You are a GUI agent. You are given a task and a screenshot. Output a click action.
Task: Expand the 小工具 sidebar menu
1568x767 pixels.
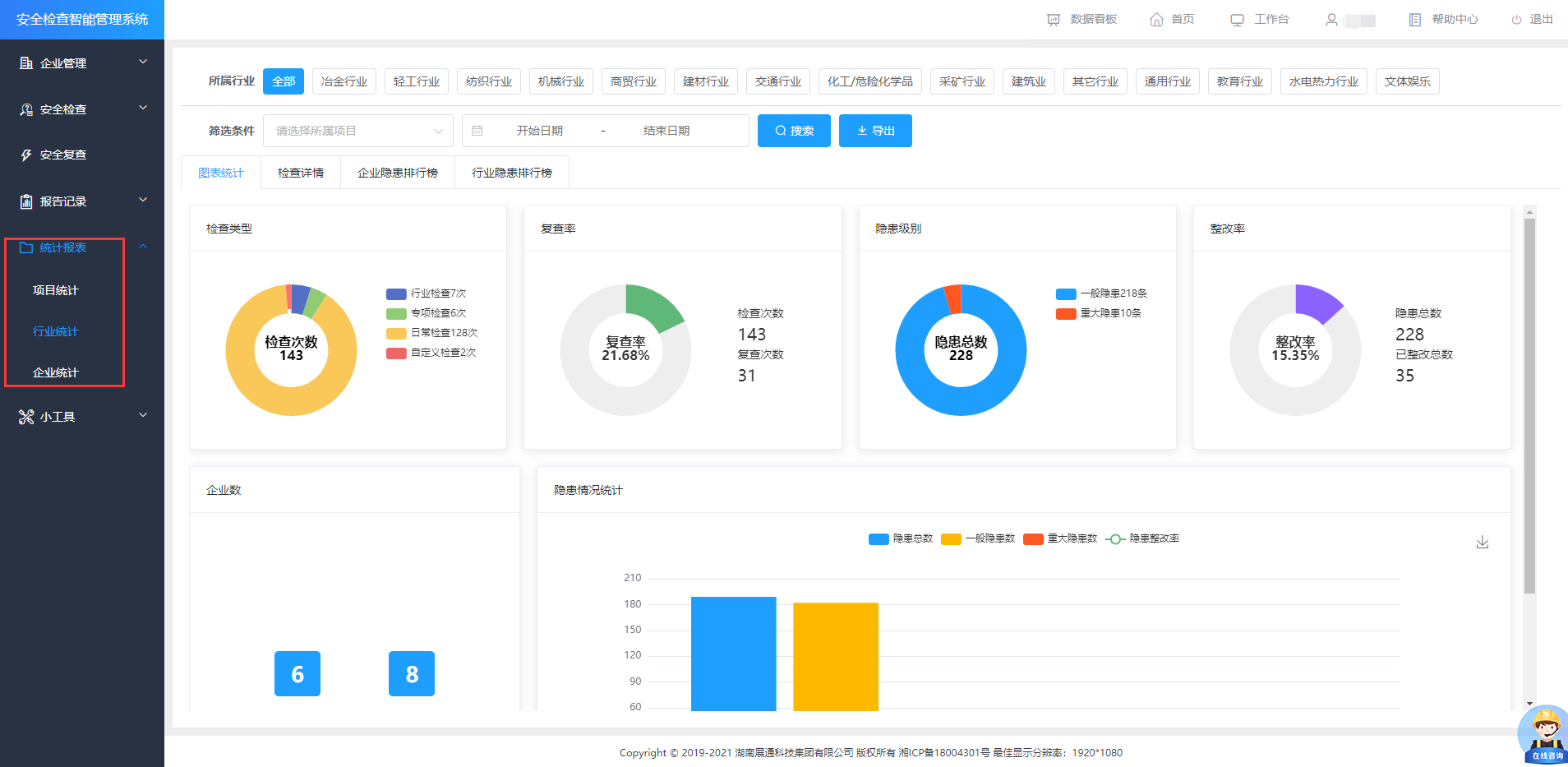point(82,417)
